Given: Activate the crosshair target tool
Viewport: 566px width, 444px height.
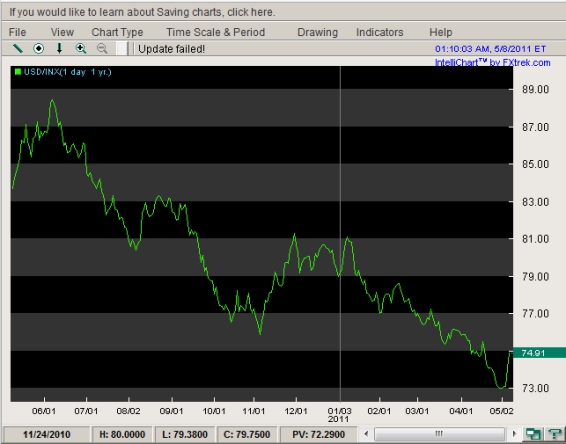Looking at the screenshot, I should (39, 48).
